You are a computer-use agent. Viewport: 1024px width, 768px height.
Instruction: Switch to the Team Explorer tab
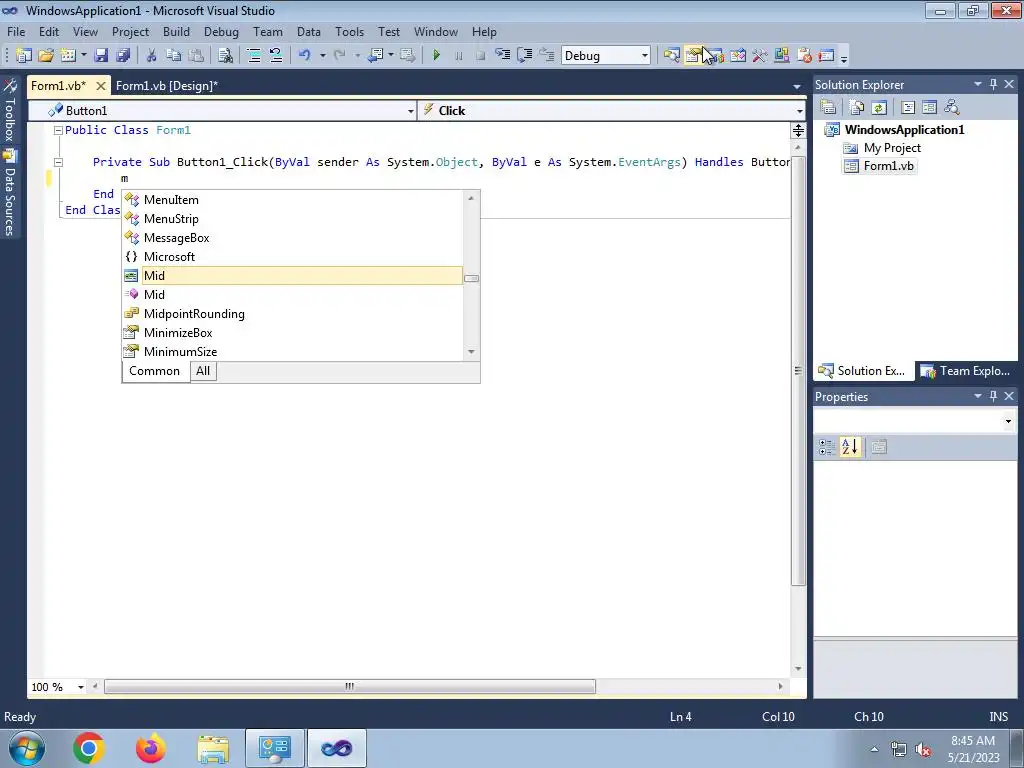click(966, 371)
